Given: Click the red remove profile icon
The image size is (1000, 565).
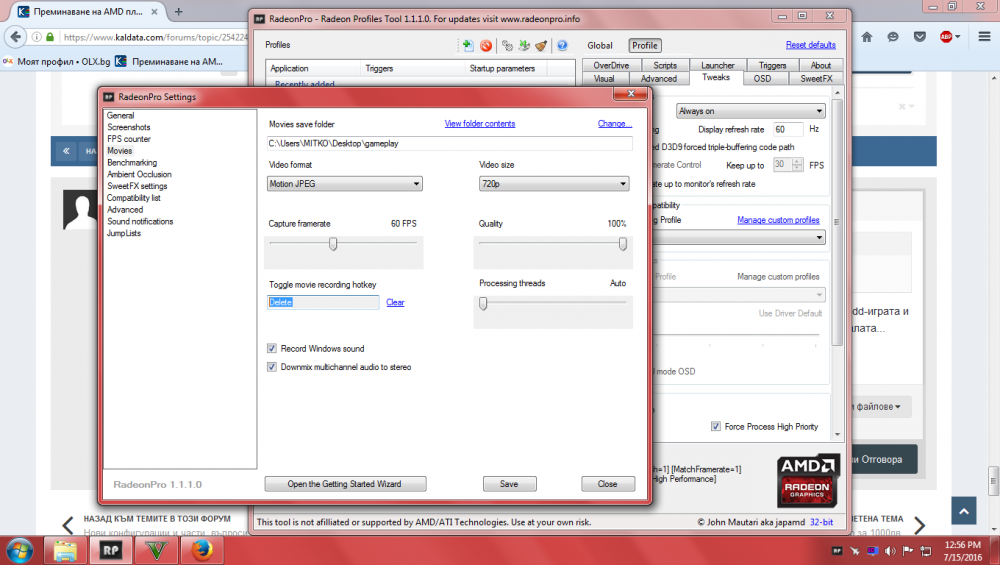Looking at the screenshot, I should pos(486,45).
